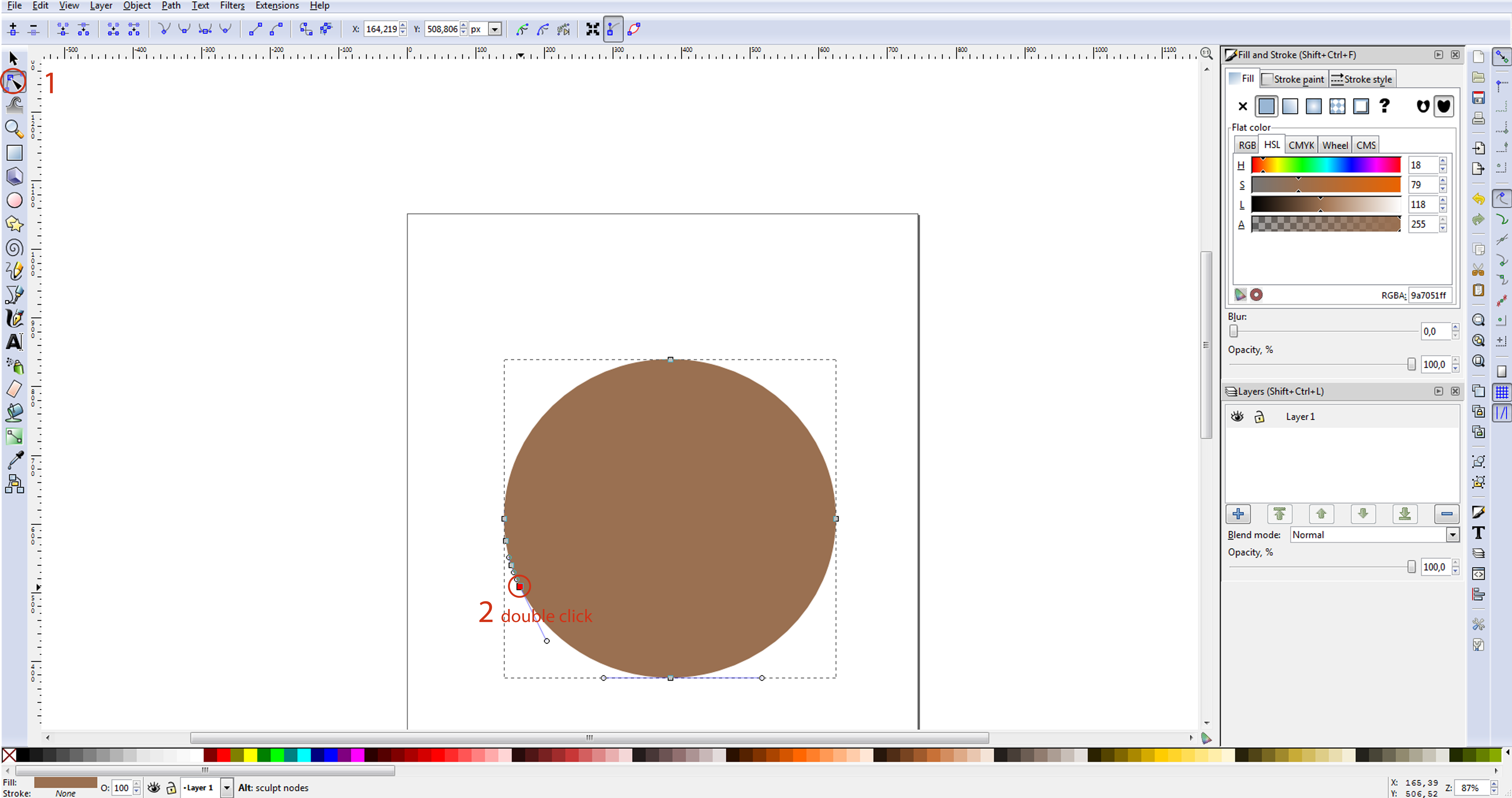This screenshot has width=1512, height=798.
Task: Switch to the Wheel color tab
Action: 1335,145
